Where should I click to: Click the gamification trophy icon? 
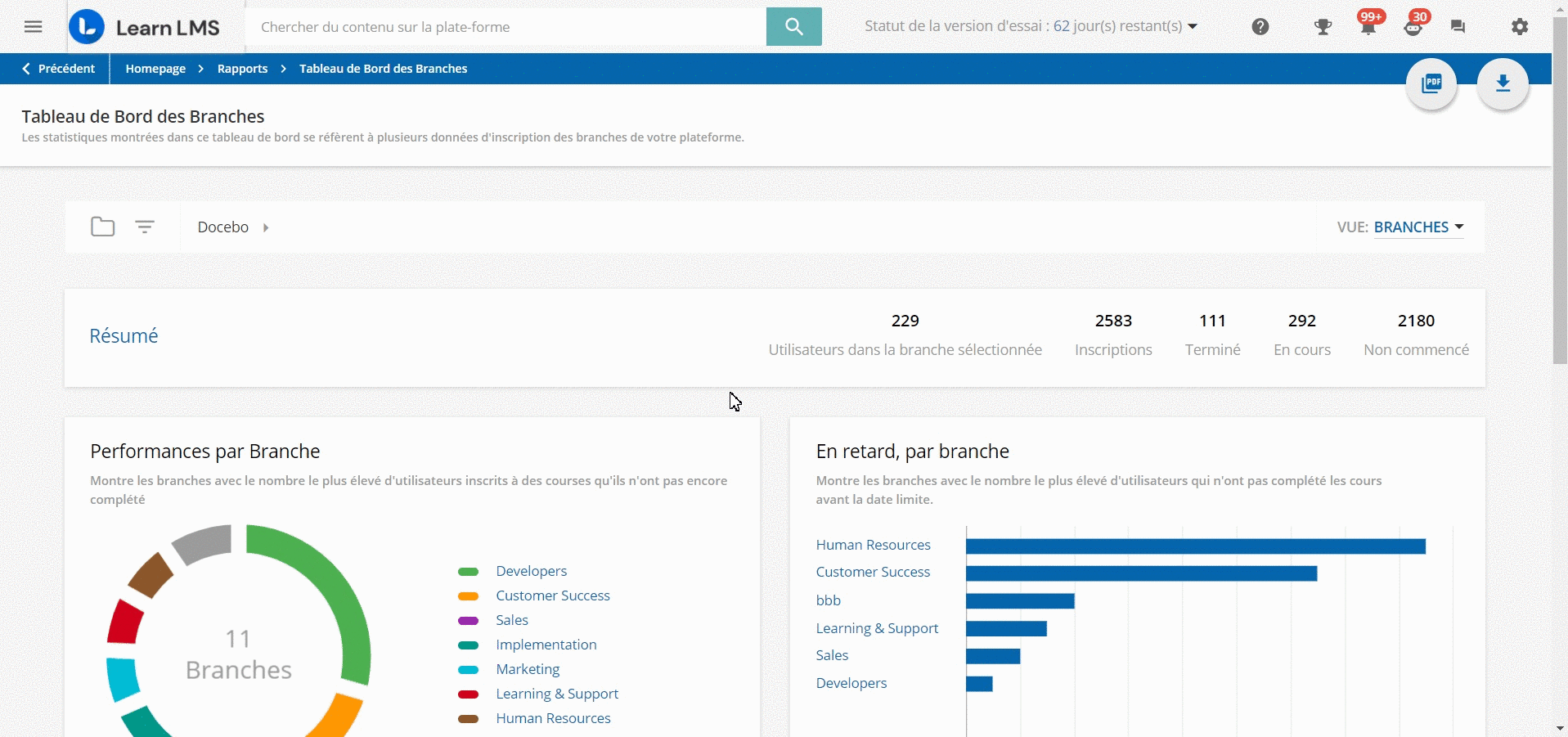coord(1322,26)
